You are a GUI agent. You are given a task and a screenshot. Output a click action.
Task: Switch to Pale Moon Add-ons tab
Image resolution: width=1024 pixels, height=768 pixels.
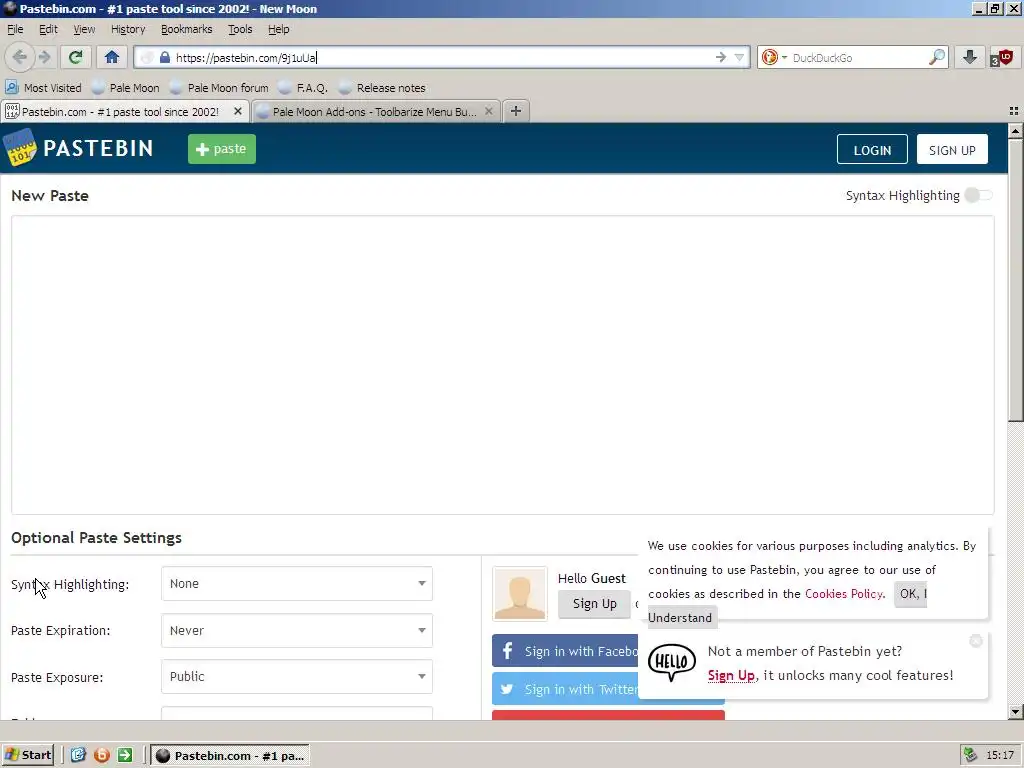click(x=374, y=112)
